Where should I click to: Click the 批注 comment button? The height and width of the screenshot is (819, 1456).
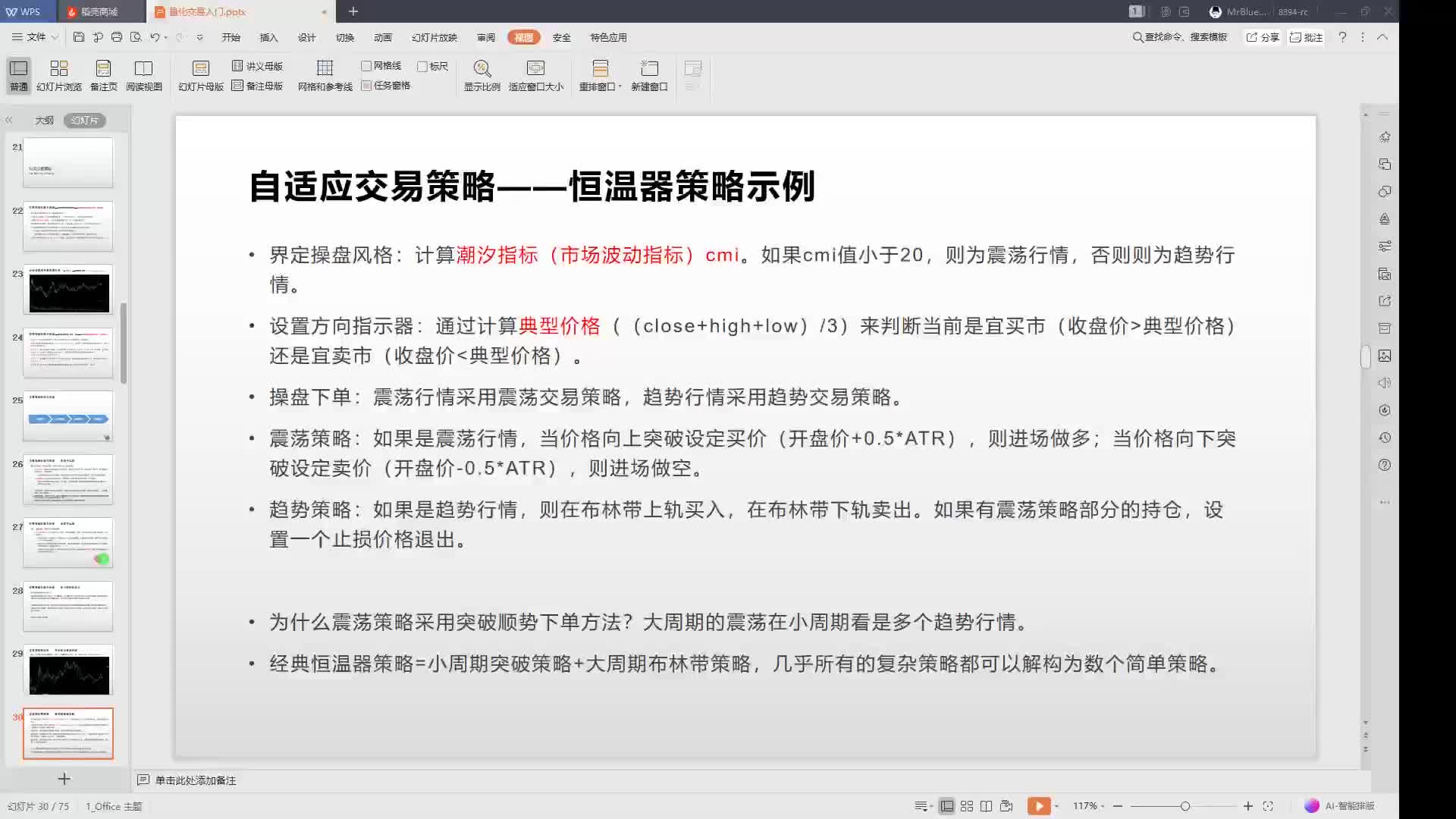[x=1307, y=37]
